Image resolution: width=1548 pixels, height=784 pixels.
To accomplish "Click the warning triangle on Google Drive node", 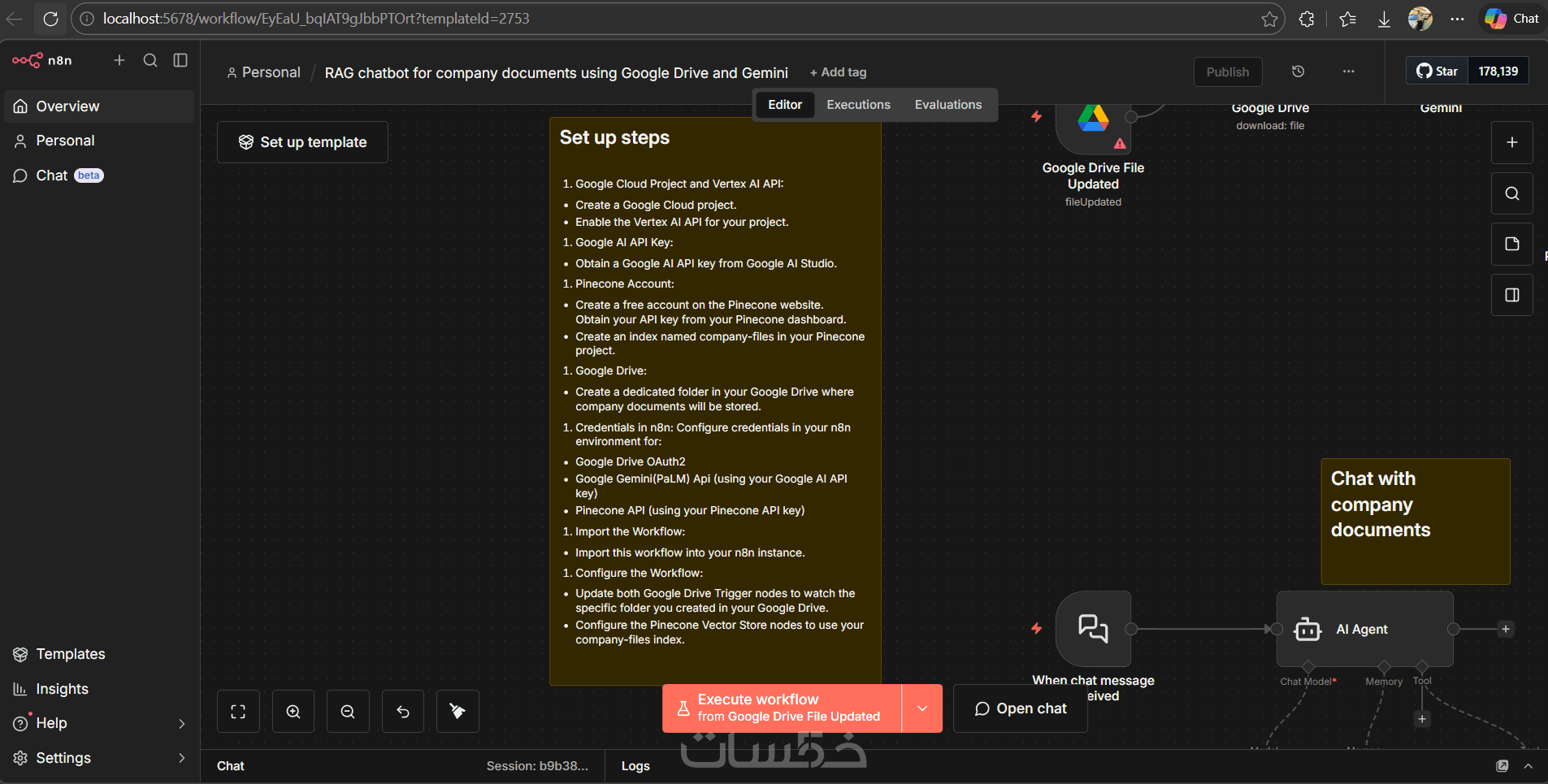I will 1120,144.
